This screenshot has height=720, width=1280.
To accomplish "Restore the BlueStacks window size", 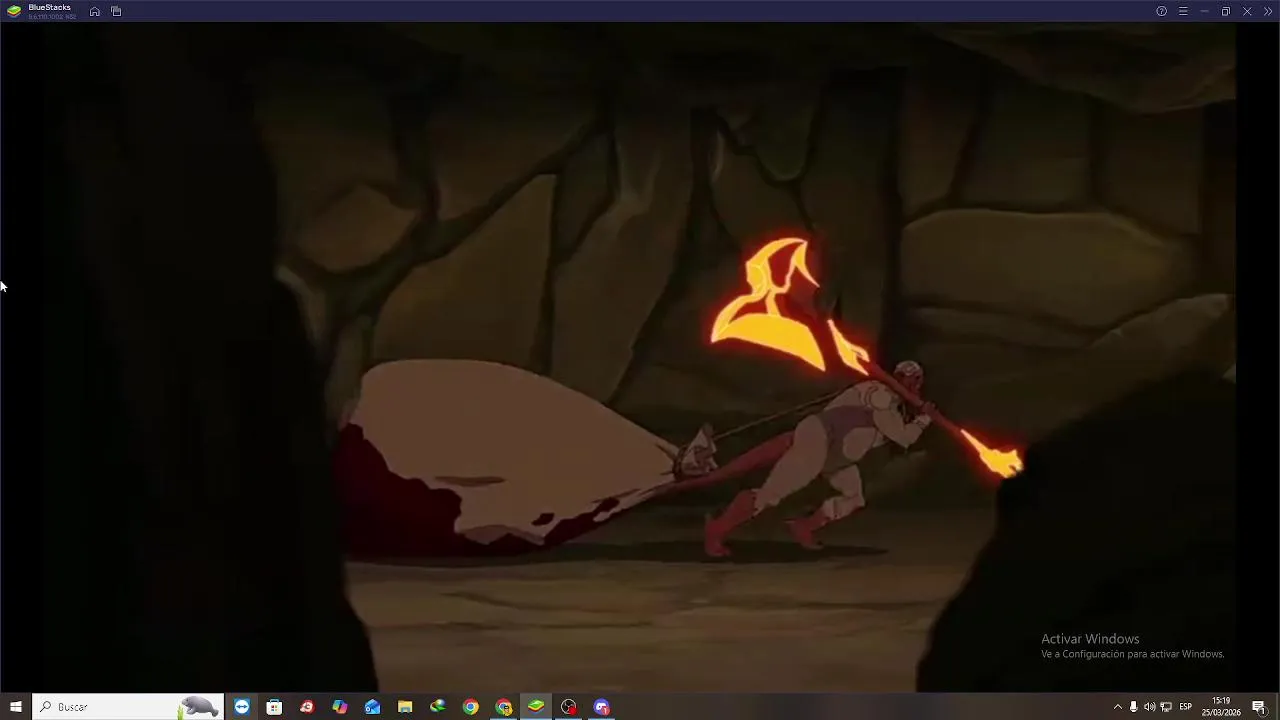I will coord(1226,11).
